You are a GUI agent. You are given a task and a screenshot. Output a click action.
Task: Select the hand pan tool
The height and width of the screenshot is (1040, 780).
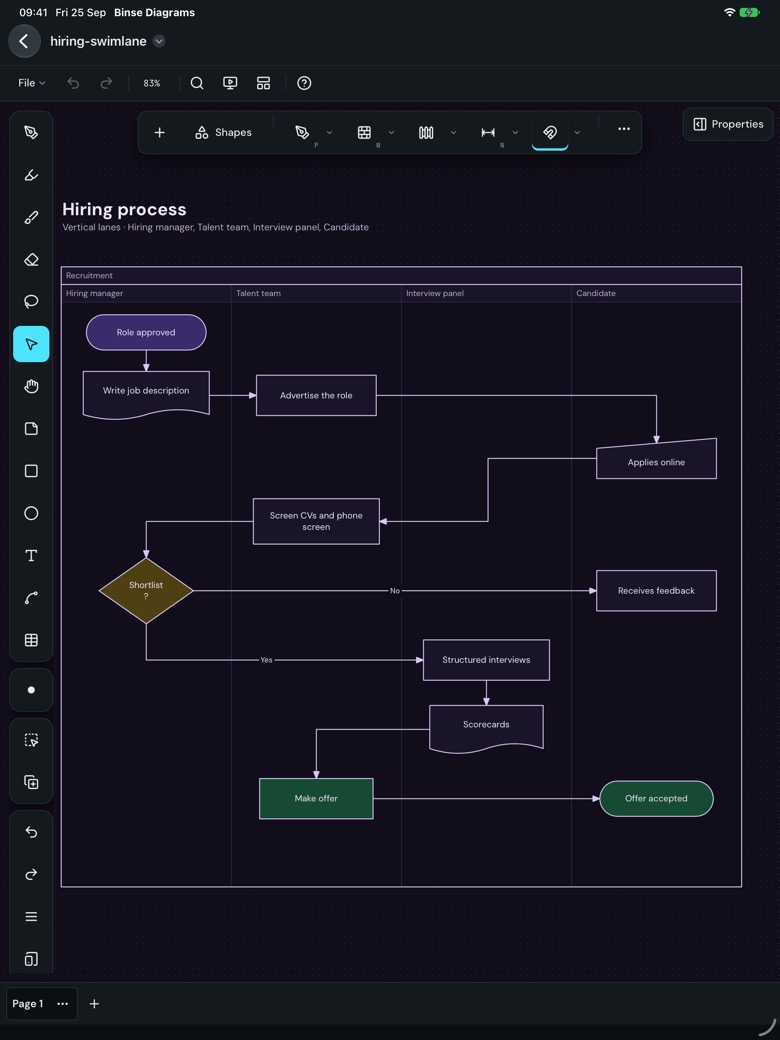tap(31, 386)
